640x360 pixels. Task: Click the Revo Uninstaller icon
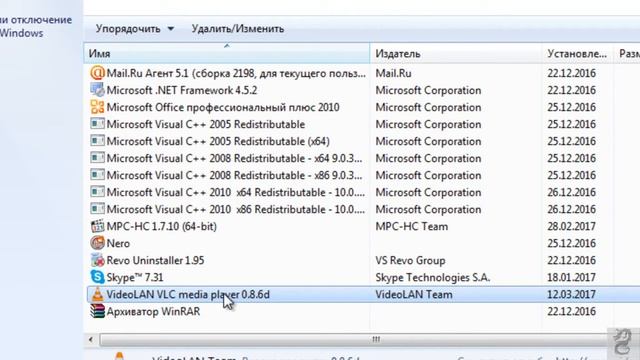(x=97, y=260)
